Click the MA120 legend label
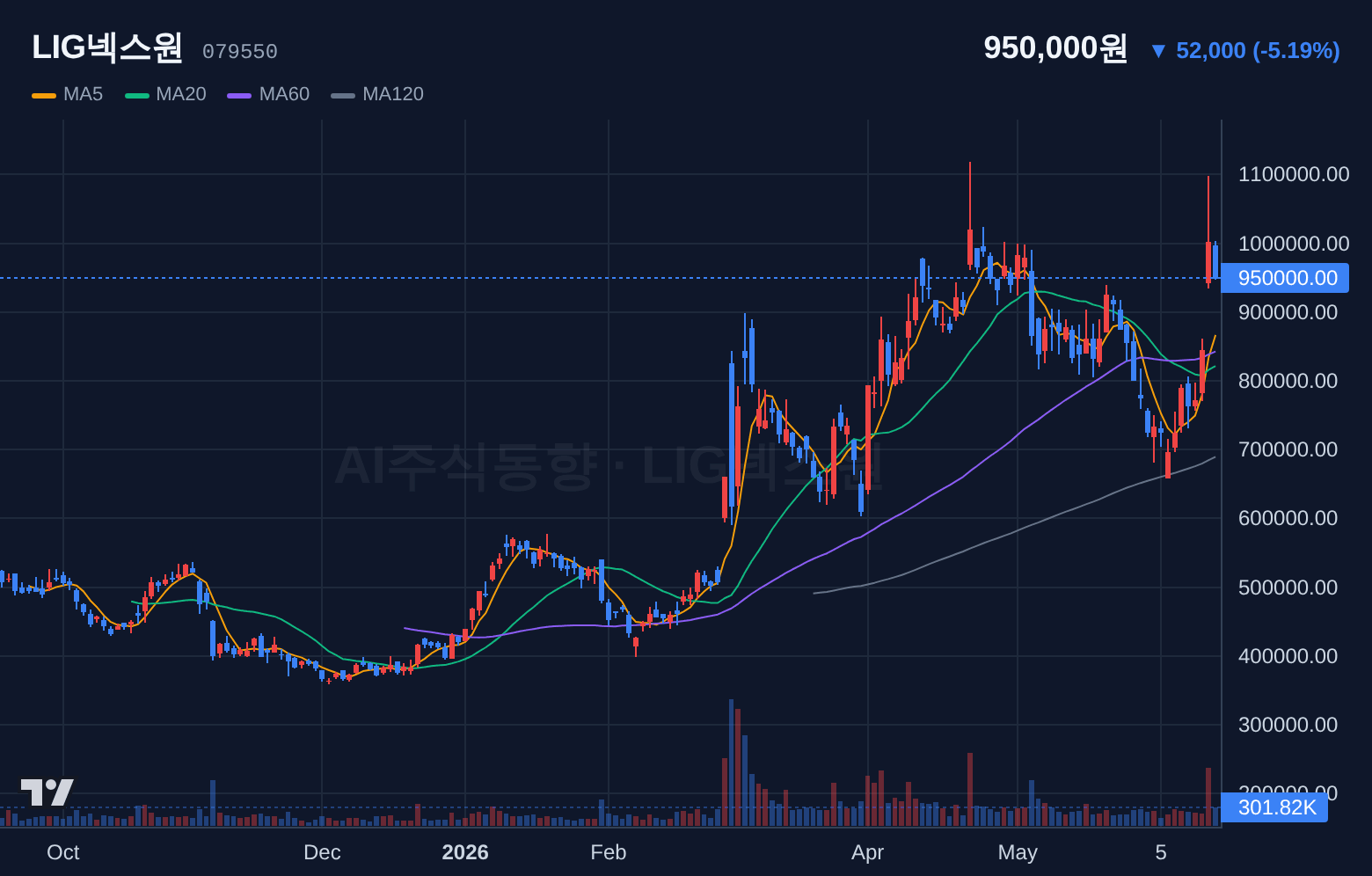The width and height of the screenshot is (1372, 876). click(393, 94)
